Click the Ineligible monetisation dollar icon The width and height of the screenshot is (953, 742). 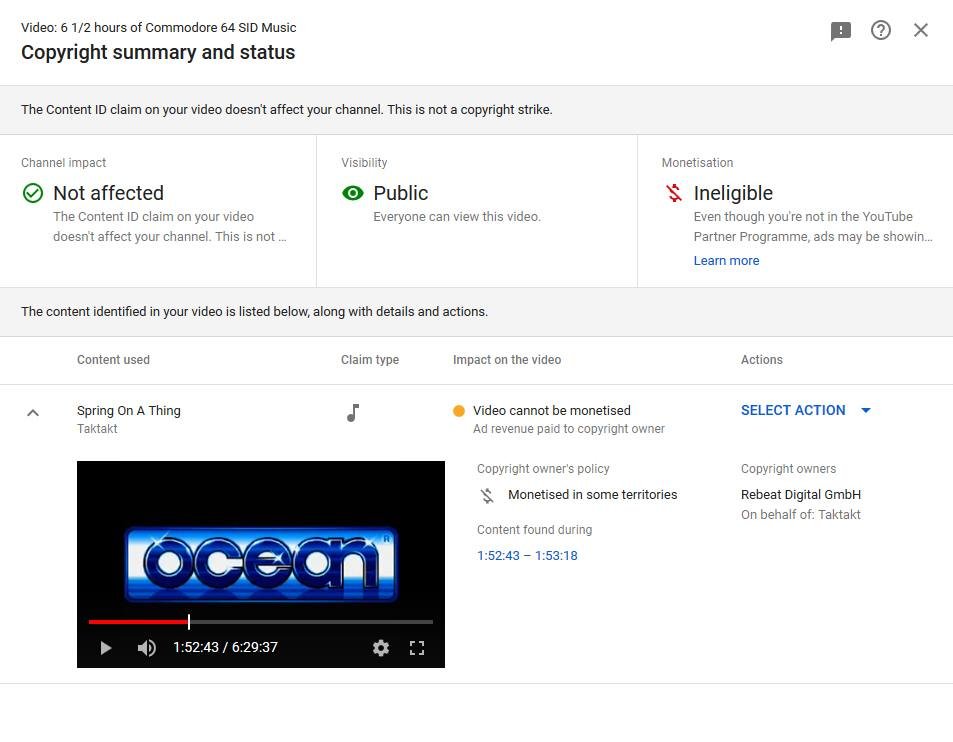[674, 193]
